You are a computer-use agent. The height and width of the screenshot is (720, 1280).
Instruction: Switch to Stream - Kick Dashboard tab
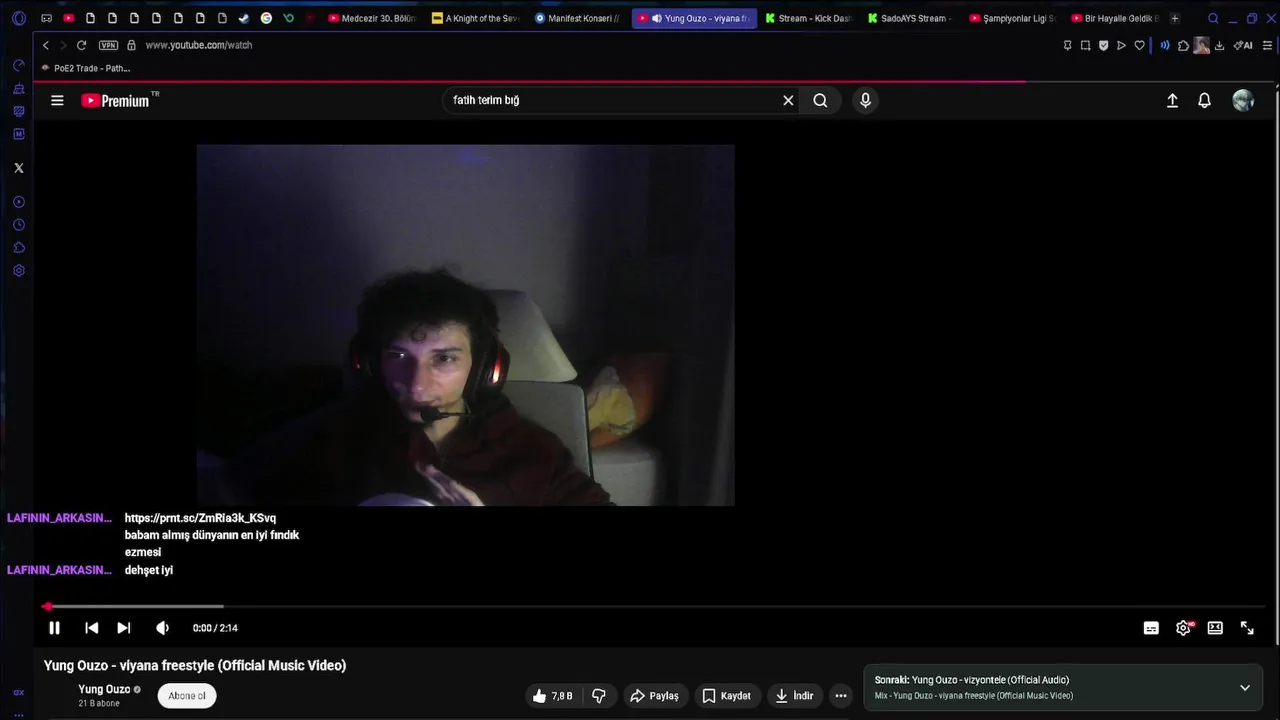tap(808, 18)
